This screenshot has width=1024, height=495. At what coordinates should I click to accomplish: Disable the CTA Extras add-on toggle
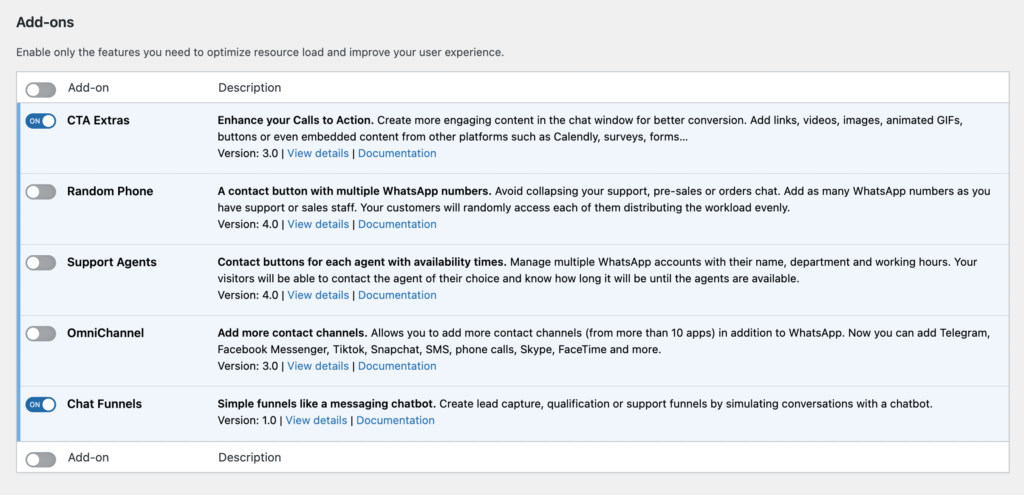[41, 121]
